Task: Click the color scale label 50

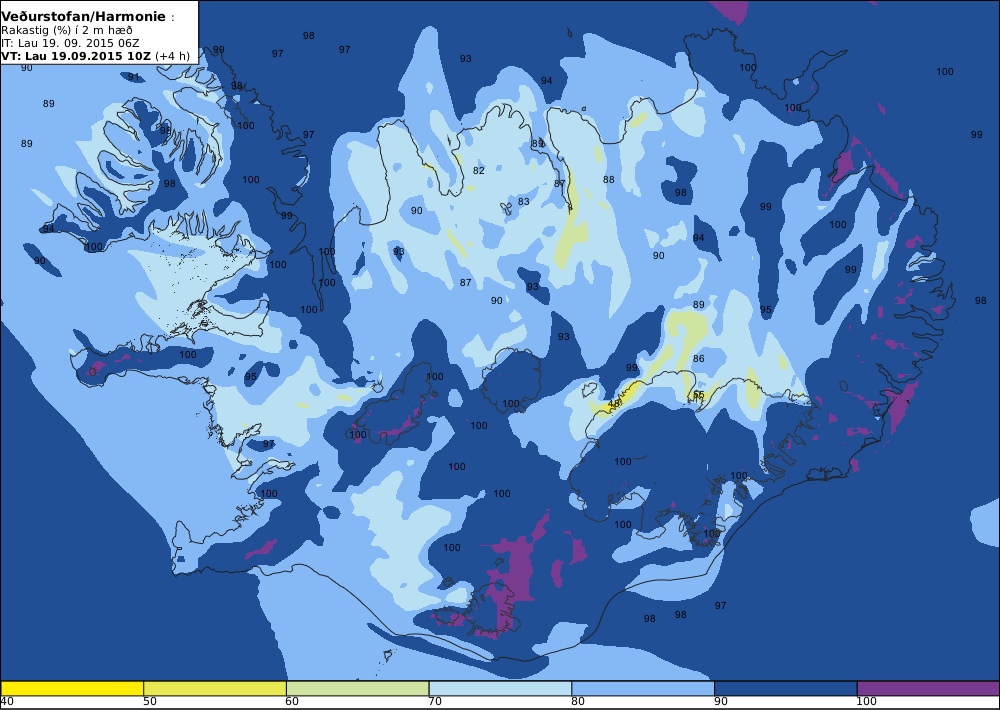Action: click(x=150, y=702)
